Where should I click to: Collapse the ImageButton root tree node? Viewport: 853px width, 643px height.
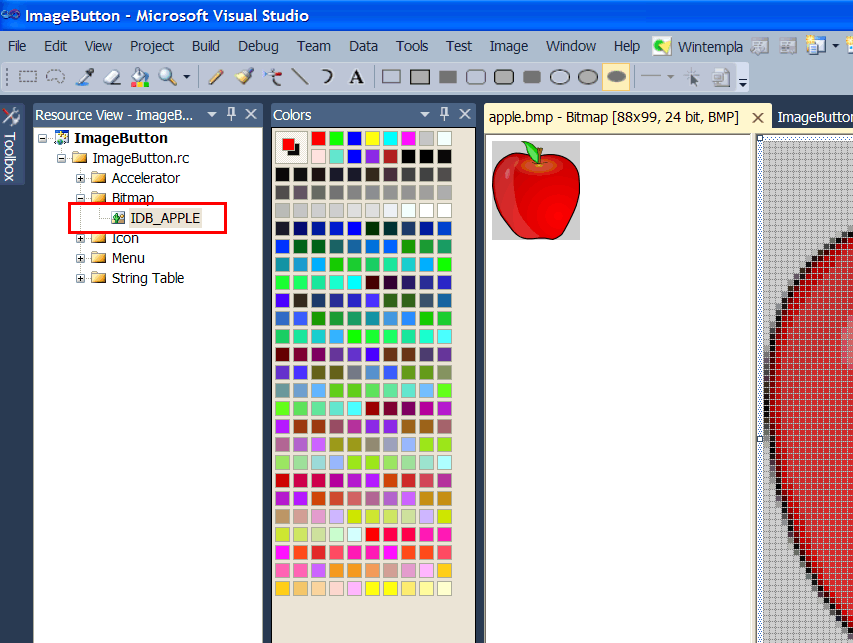click(x=42, y=138)
